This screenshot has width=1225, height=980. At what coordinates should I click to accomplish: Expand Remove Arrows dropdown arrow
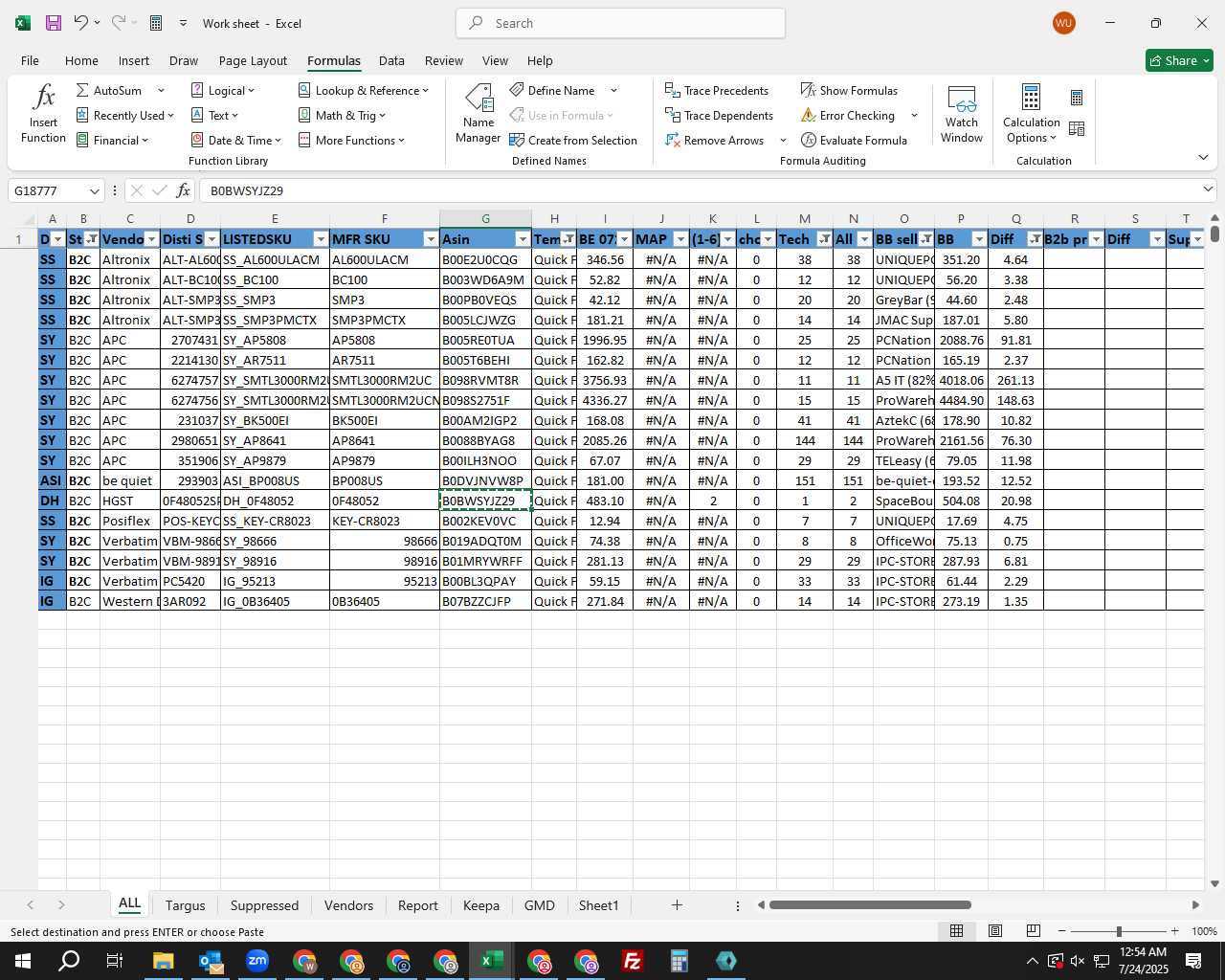(x=783, y=140)
